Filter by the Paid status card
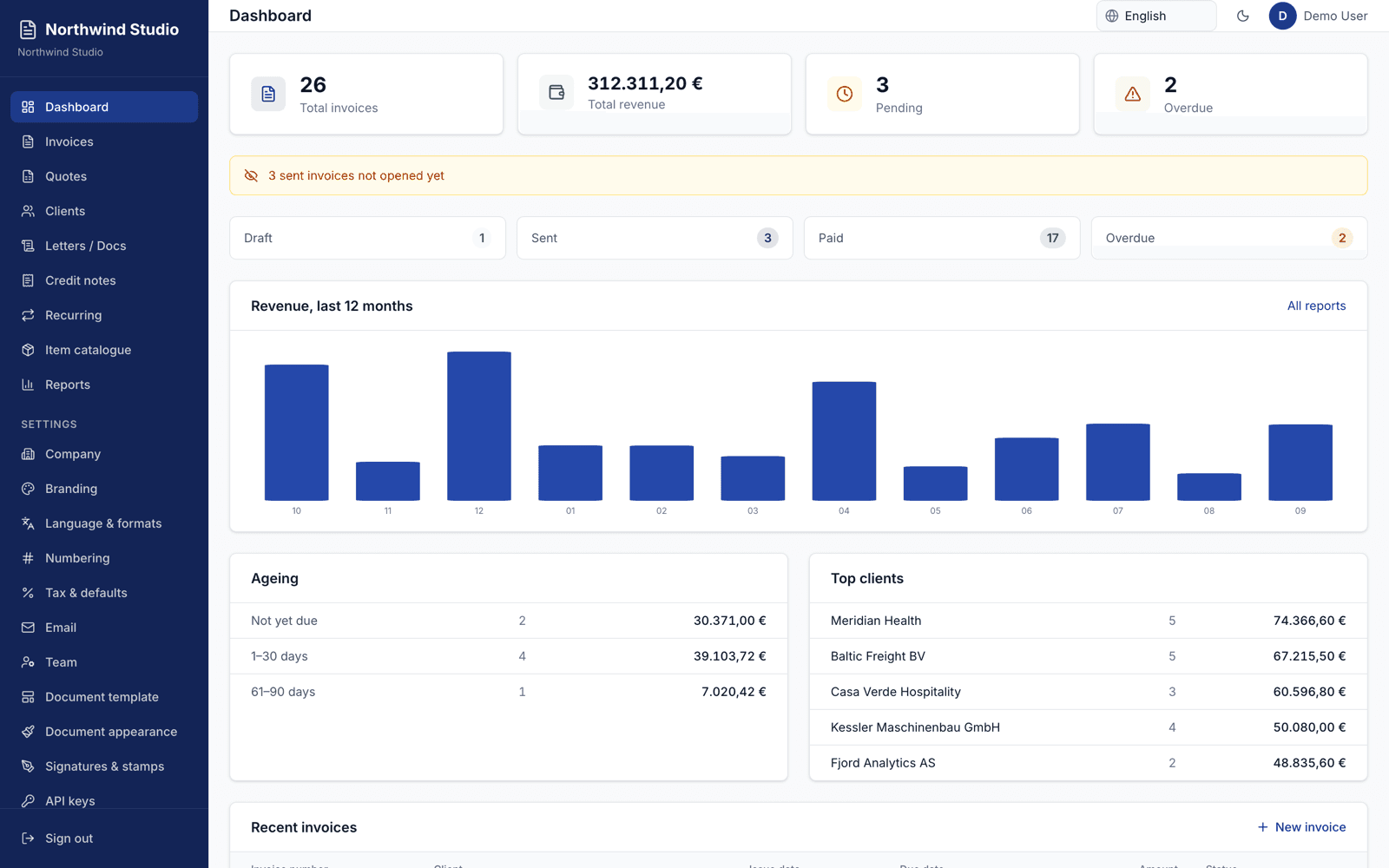Screen dimensions: 1389x868 click(x=942, y=238)
